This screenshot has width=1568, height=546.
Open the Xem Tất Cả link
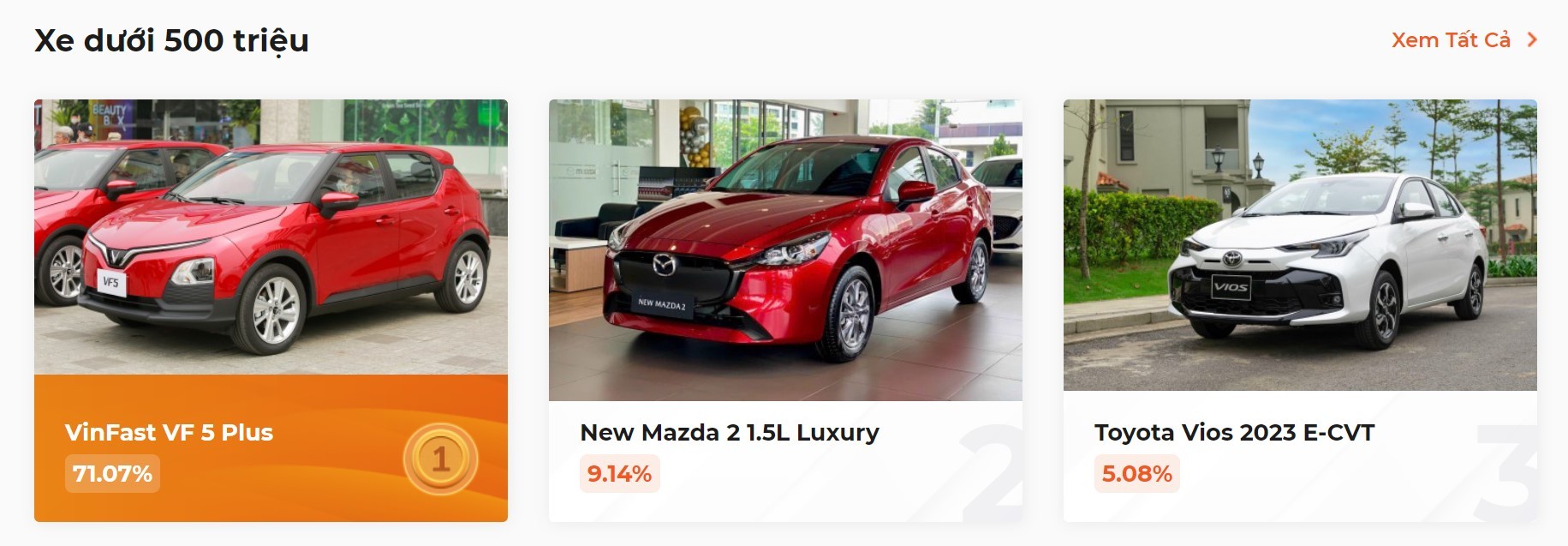click(1451, 40)
